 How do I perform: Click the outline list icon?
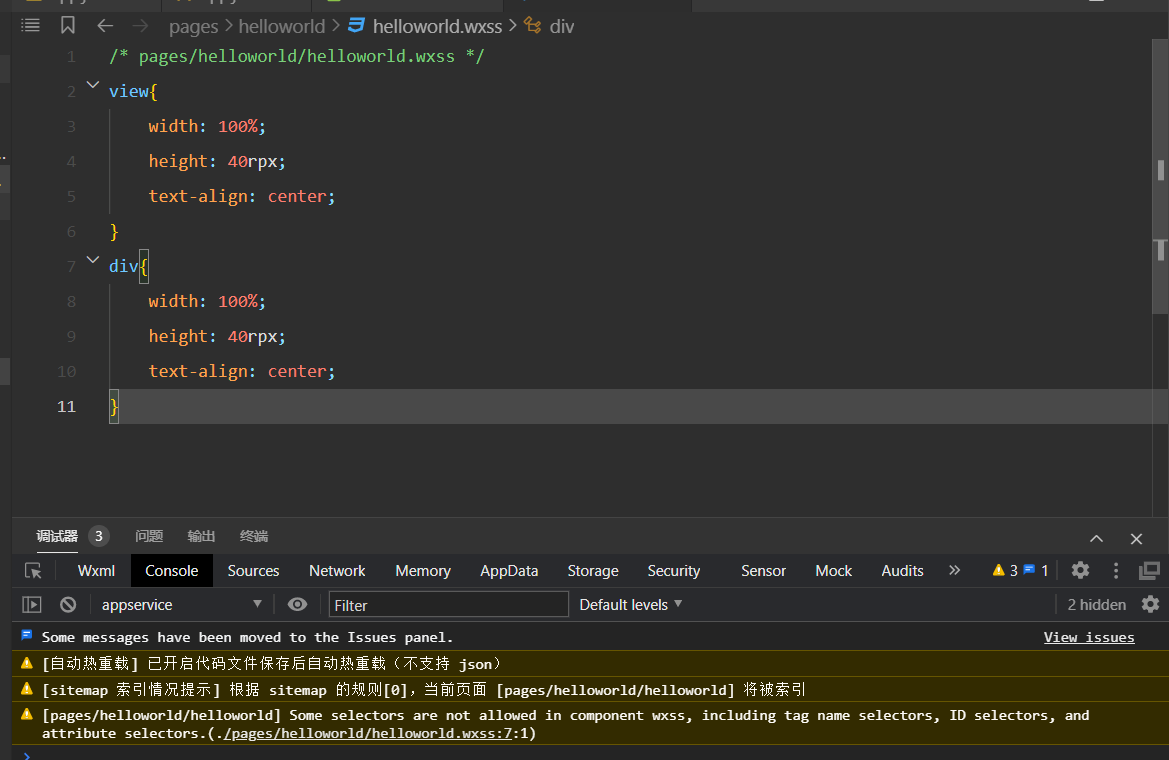31,26
